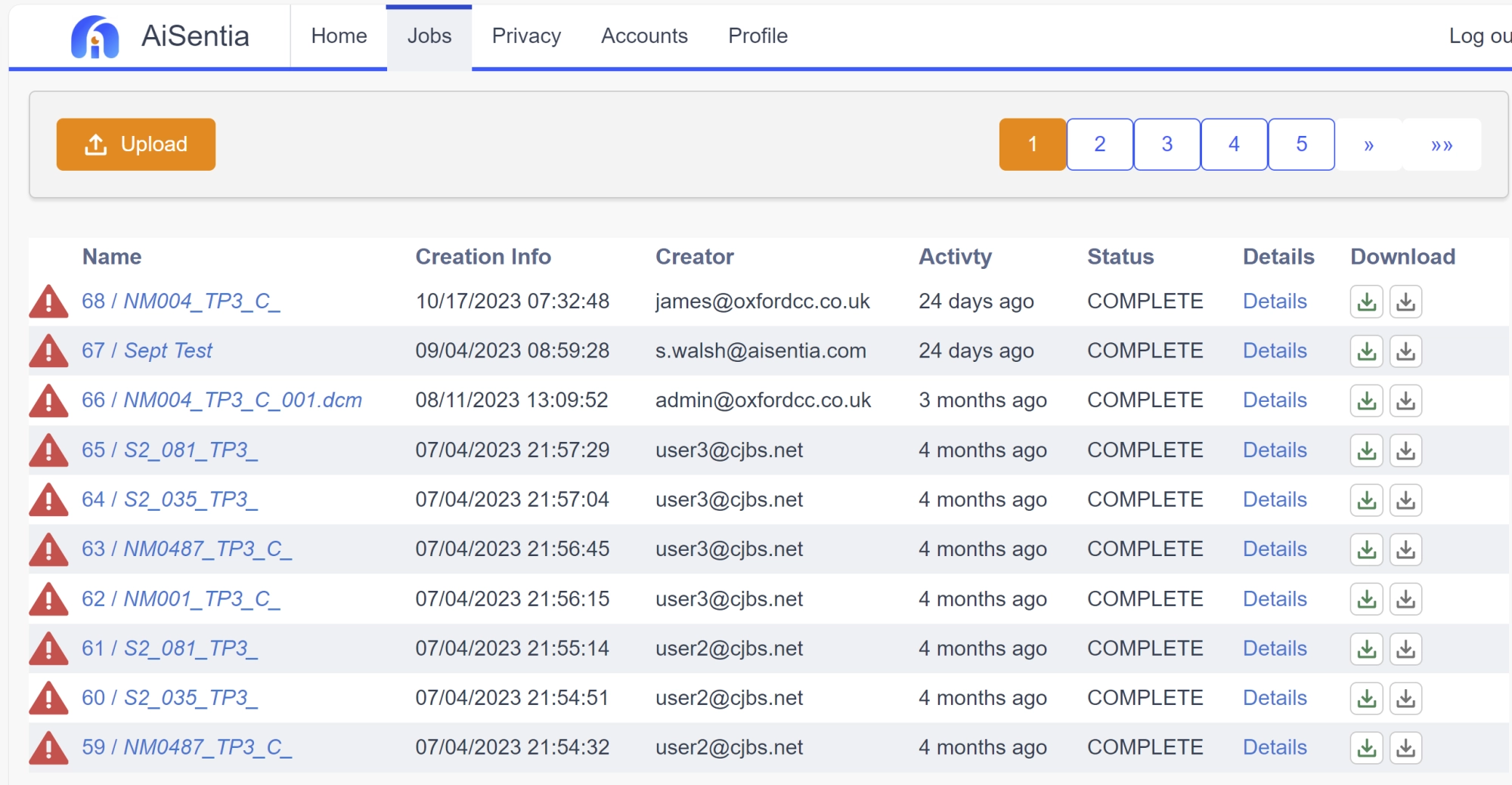This screenshot has width=1512, height=785.
Task: Go to pagination page 4
Action: coord(1235,144)
